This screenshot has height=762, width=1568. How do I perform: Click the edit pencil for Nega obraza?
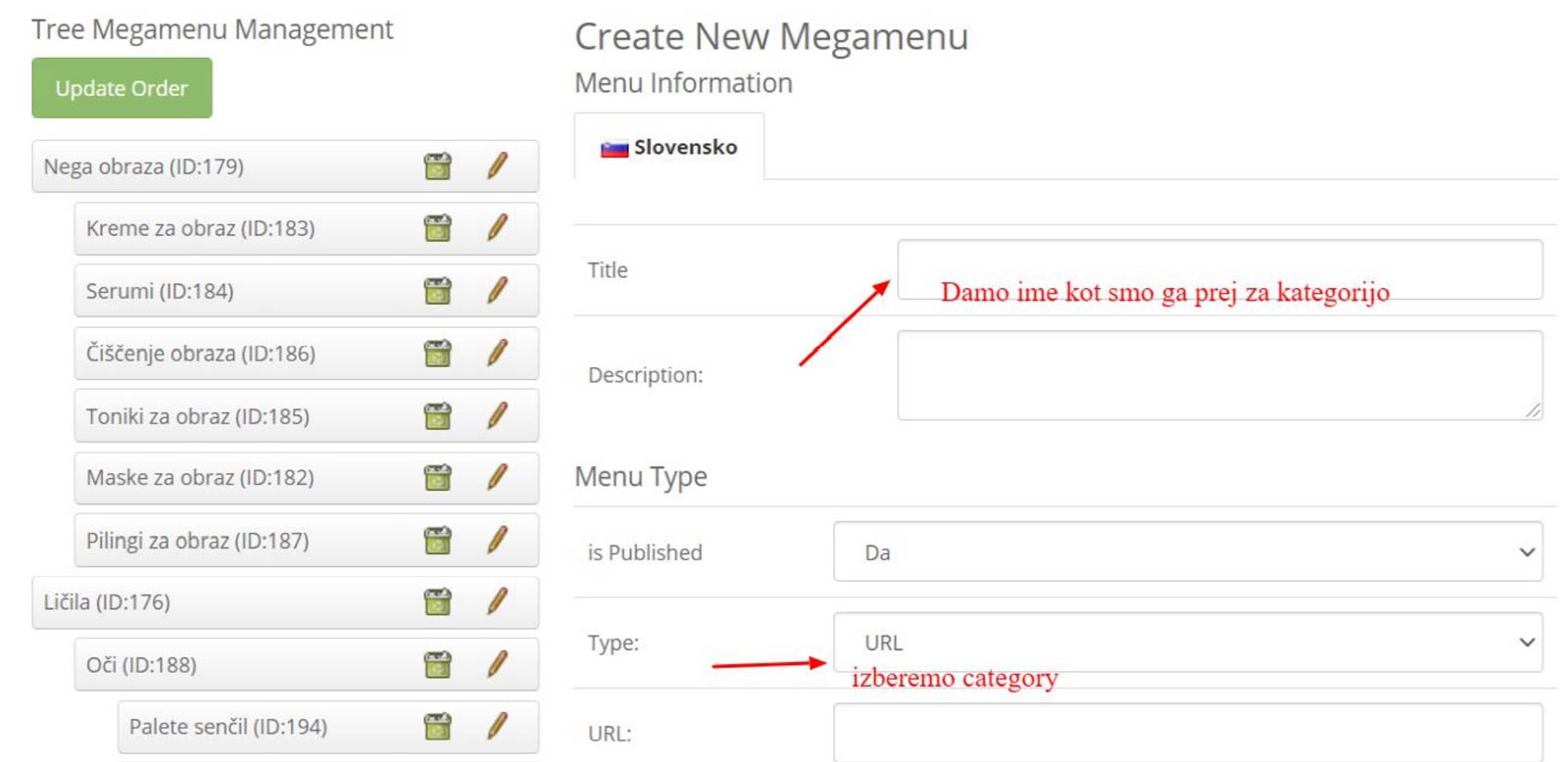pyautogui.click(x=498, y=166)
